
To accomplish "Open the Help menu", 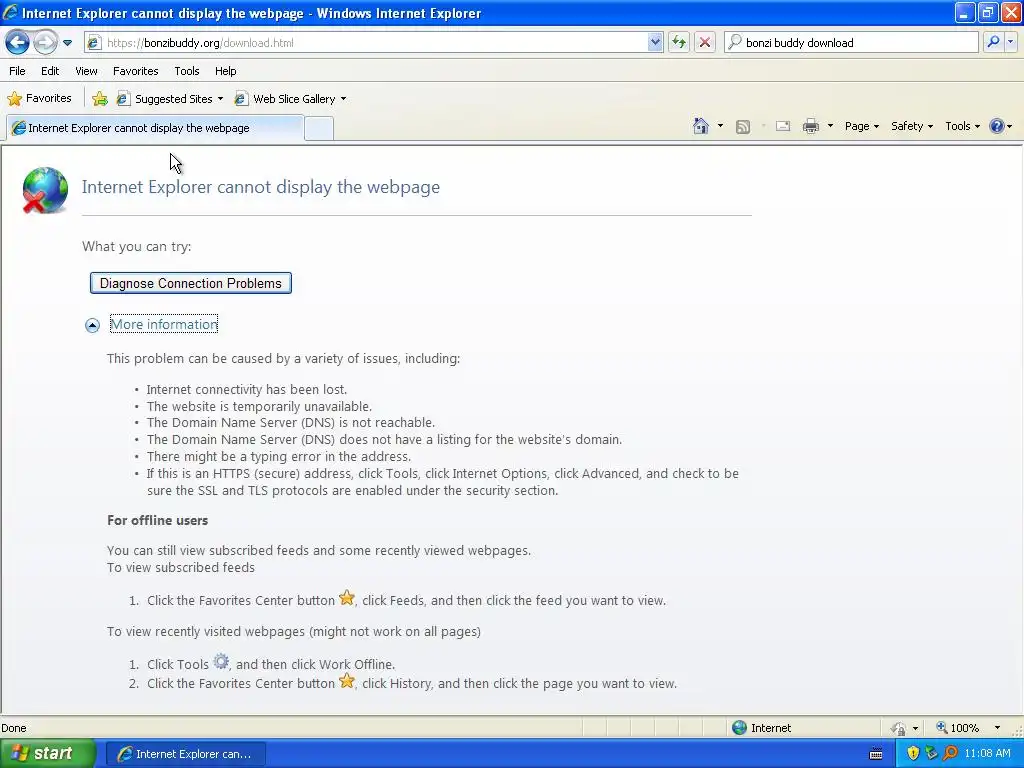I will click(225, 71).
